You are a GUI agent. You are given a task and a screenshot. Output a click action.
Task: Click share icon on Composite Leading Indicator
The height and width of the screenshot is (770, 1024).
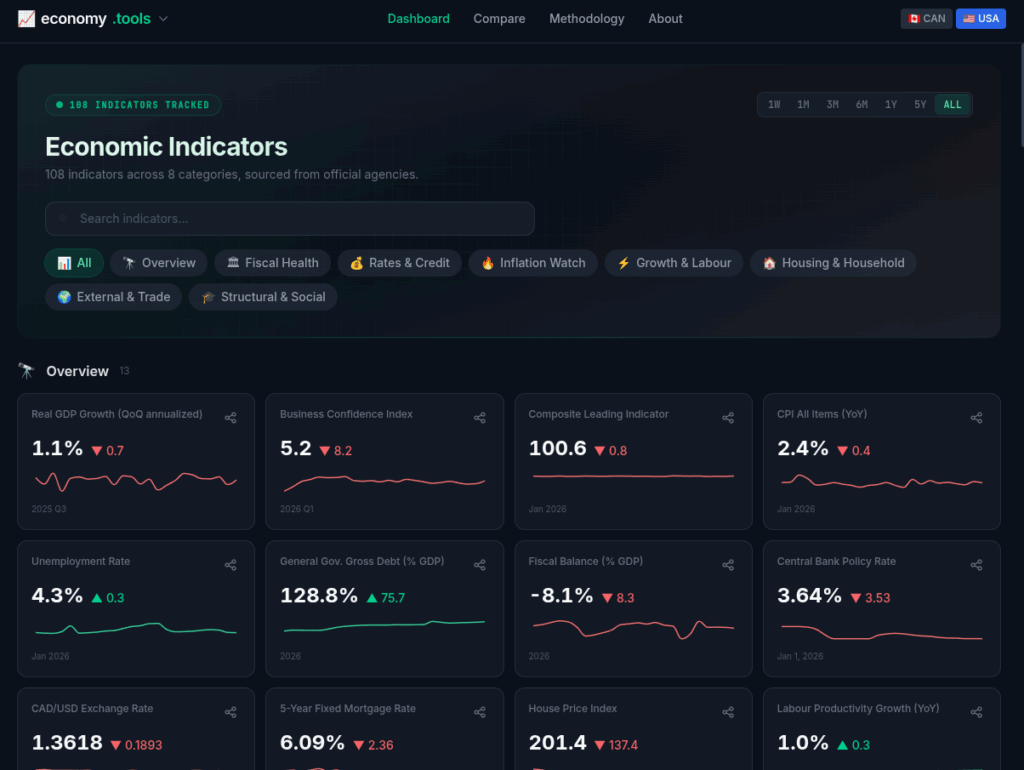(728, 418)
